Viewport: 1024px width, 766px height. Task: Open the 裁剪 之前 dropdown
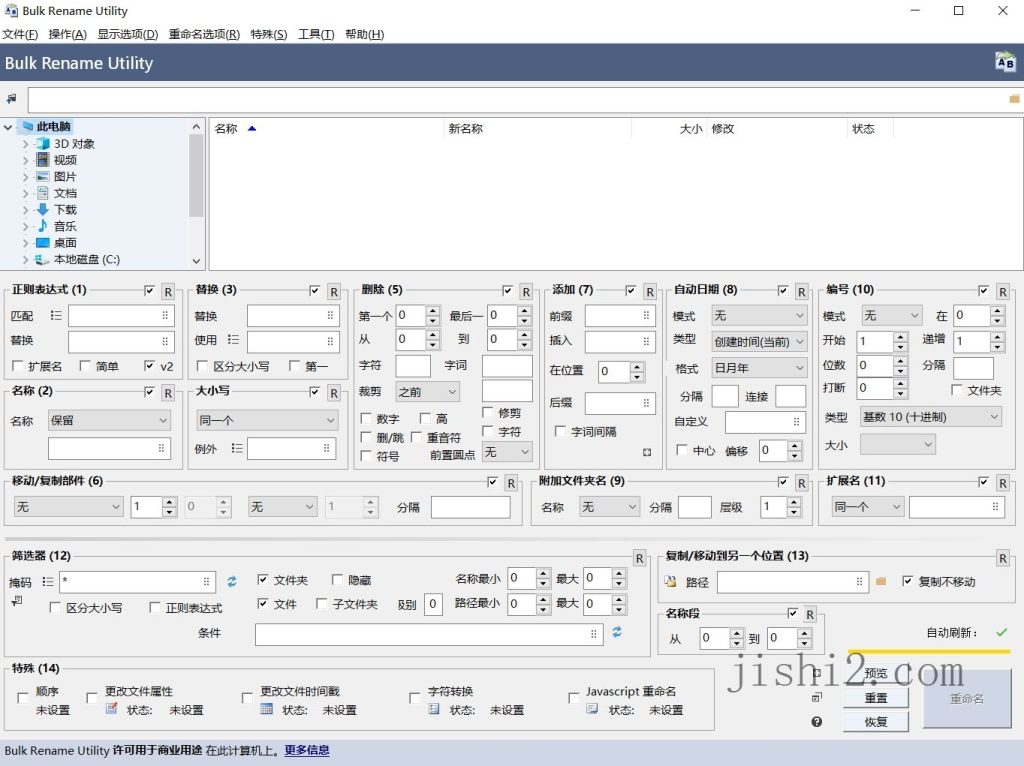click(428, 392)
